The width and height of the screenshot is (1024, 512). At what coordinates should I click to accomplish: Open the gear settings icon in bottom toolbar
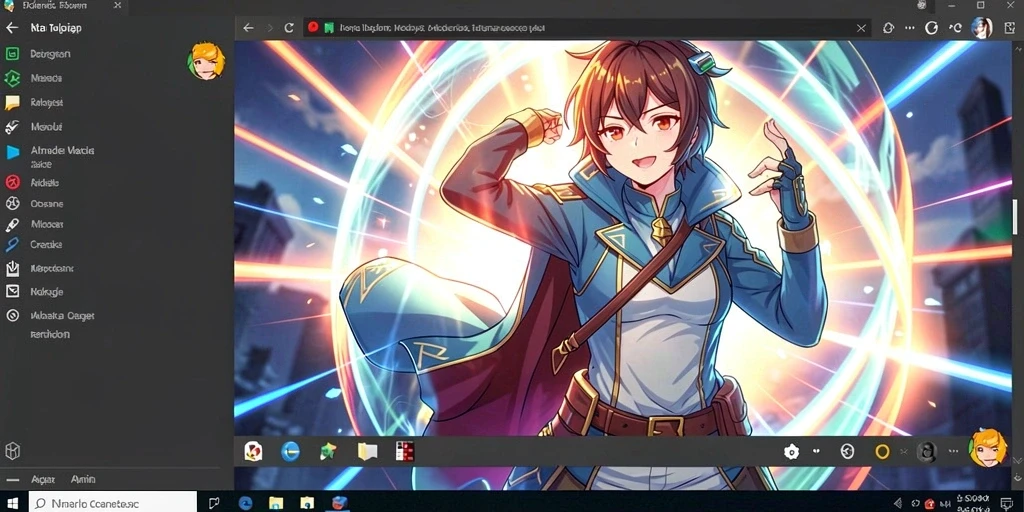click(x=792, y=451)
